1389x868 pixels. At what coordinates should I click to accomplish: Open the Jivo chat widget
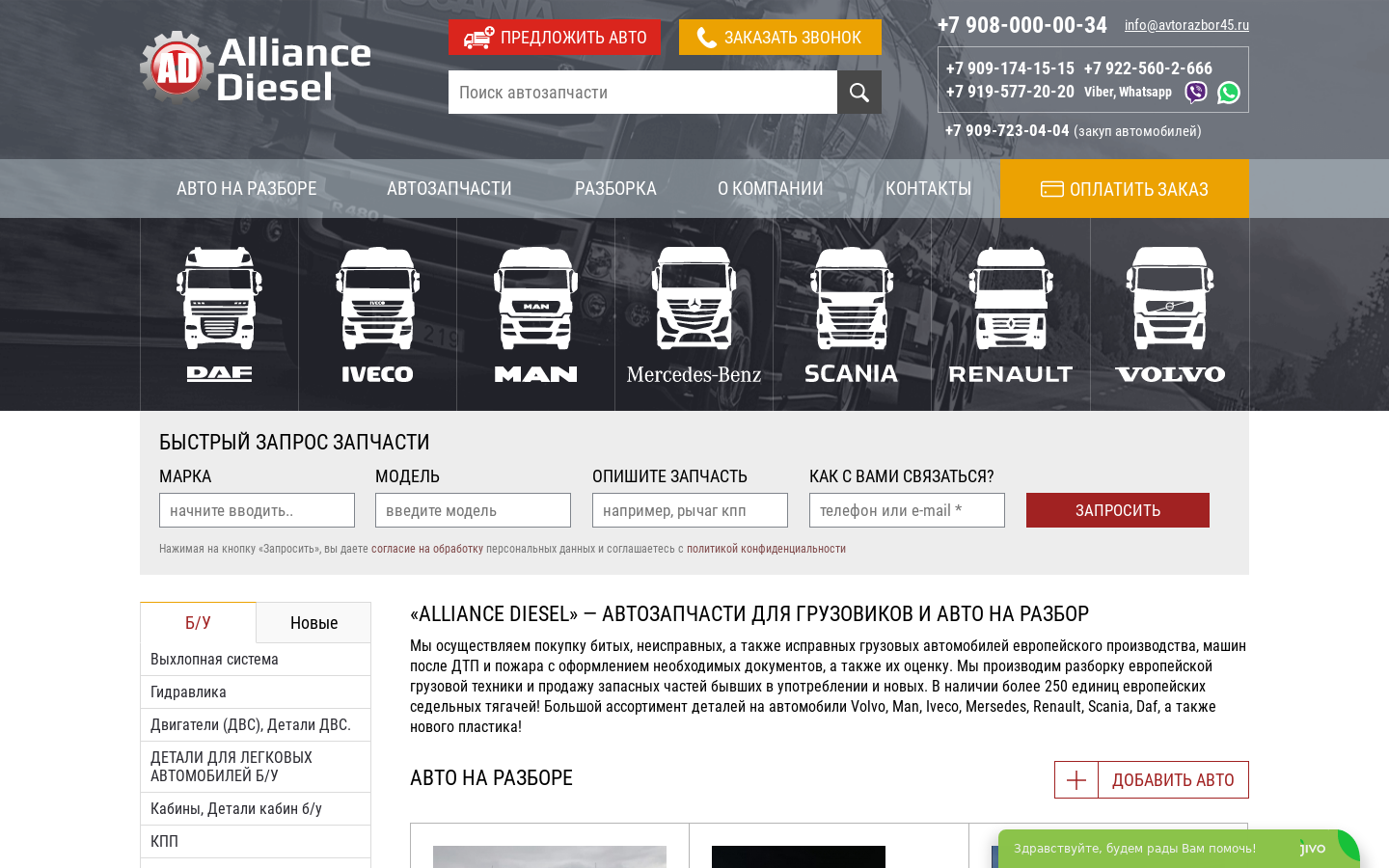(x=1179, y=849)
